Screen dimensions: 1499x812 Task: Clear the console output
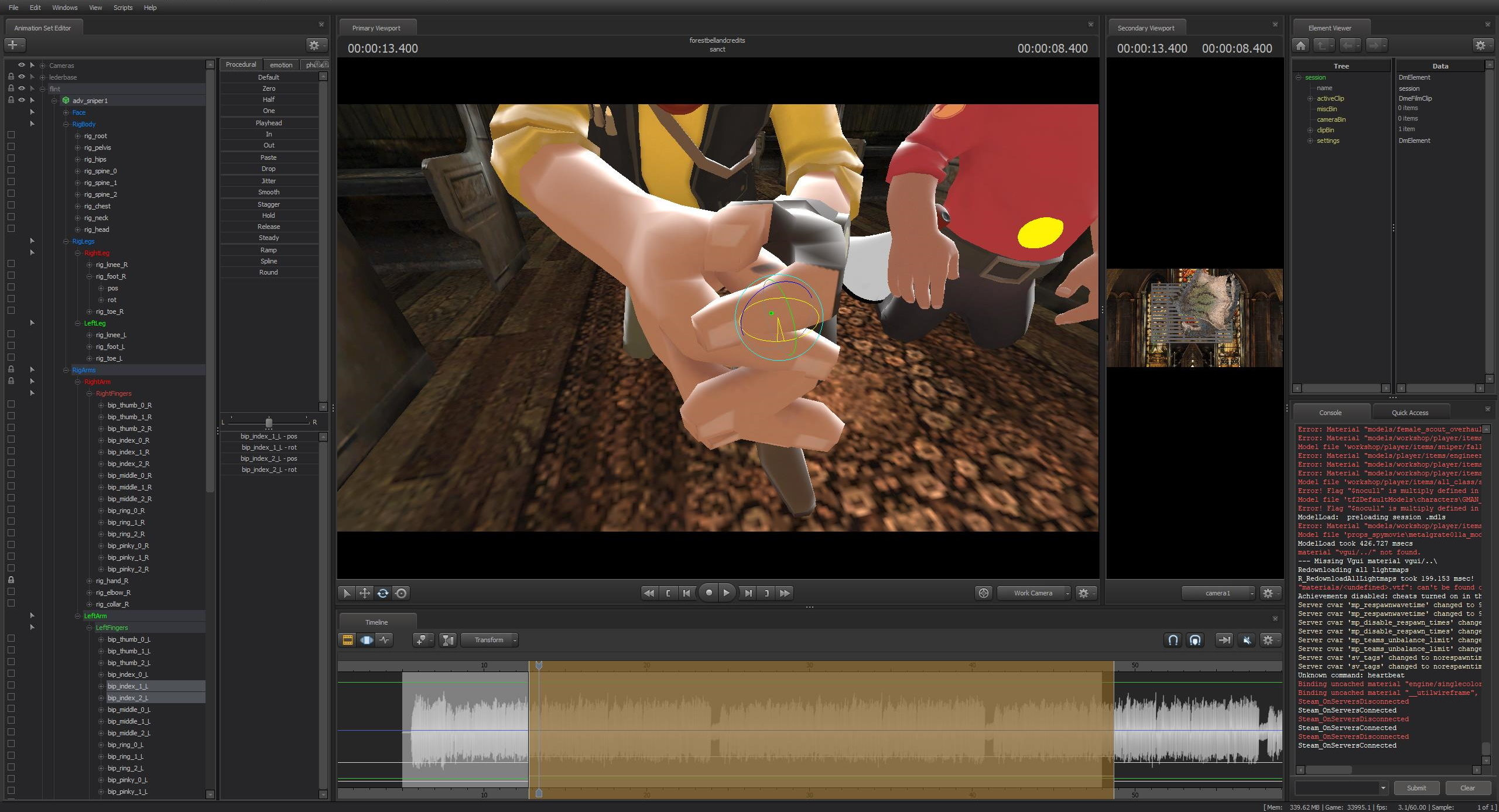(1467, 787)
